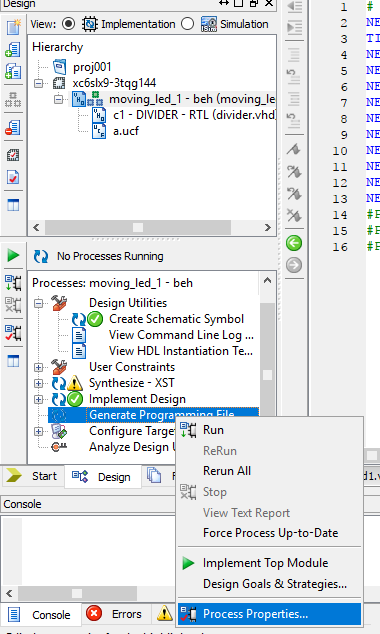The image size is (380, 634).
Task: Select the Create Schematic Symbol process
Action: click(176, 319)
